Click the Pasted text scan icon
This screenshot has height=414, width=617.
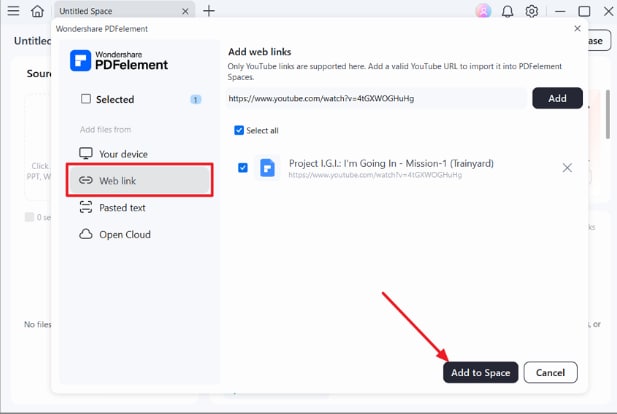point(86,207)
